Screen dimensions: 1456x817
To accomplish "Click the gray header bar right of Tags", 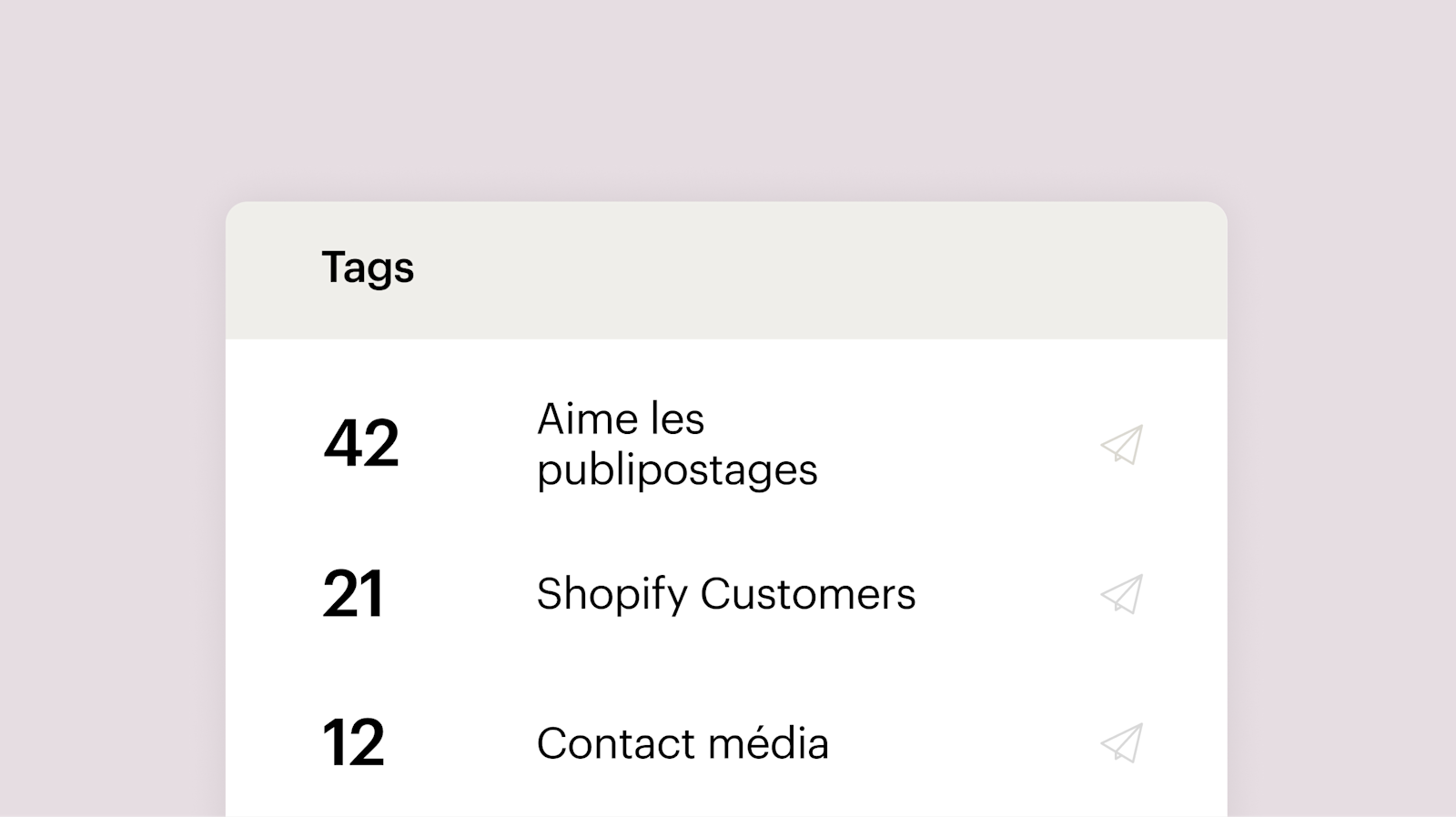I will point(819,269).
